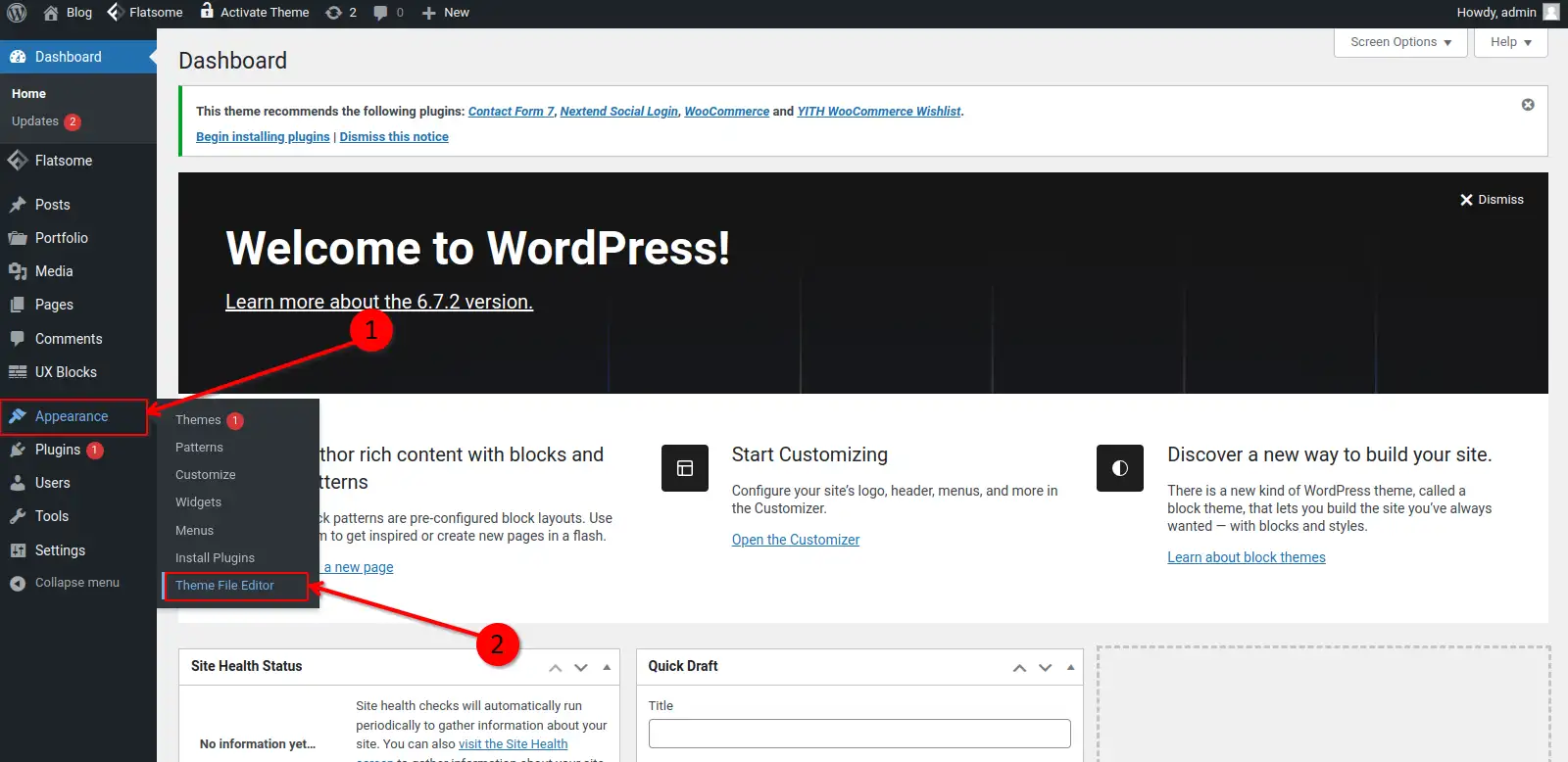Collapse the Quick Draft panel
Image resolution: width=1568 pixels, height=762 pixels.
(1070, 667)
